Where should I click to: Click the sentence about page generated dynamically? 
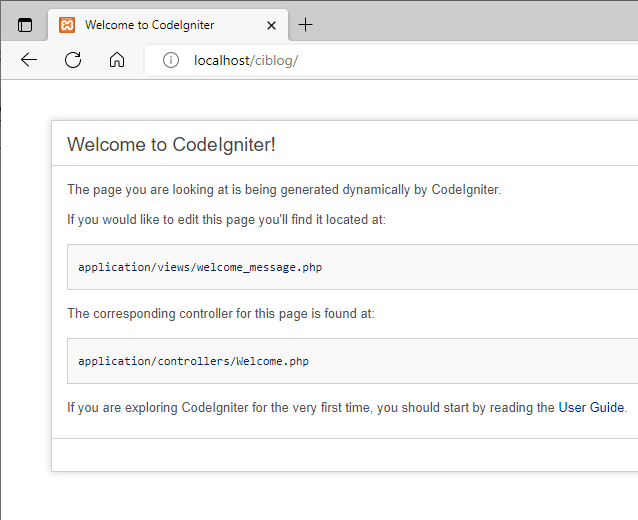pyautogui.click(x=284, y=190)
